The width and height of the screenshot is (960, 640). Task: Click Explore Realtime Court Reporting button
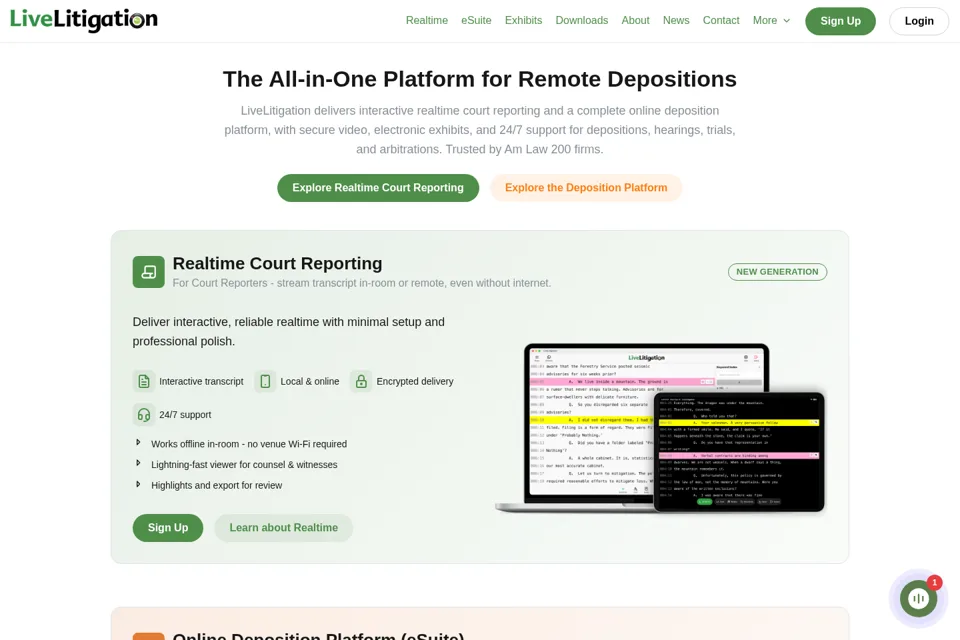(378, 187)
